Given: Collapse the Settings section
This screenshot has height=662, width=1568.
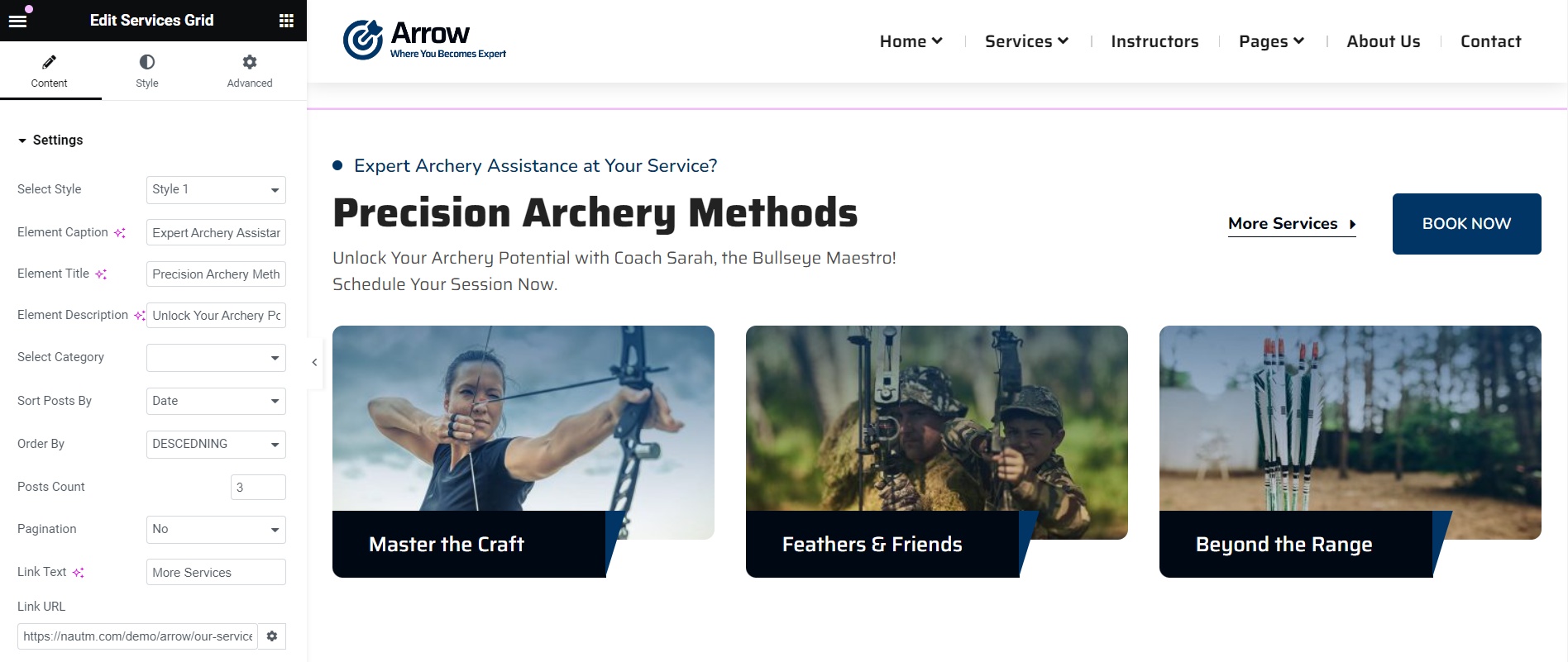Looking at the screenshot, I should (x=50, y=140).
